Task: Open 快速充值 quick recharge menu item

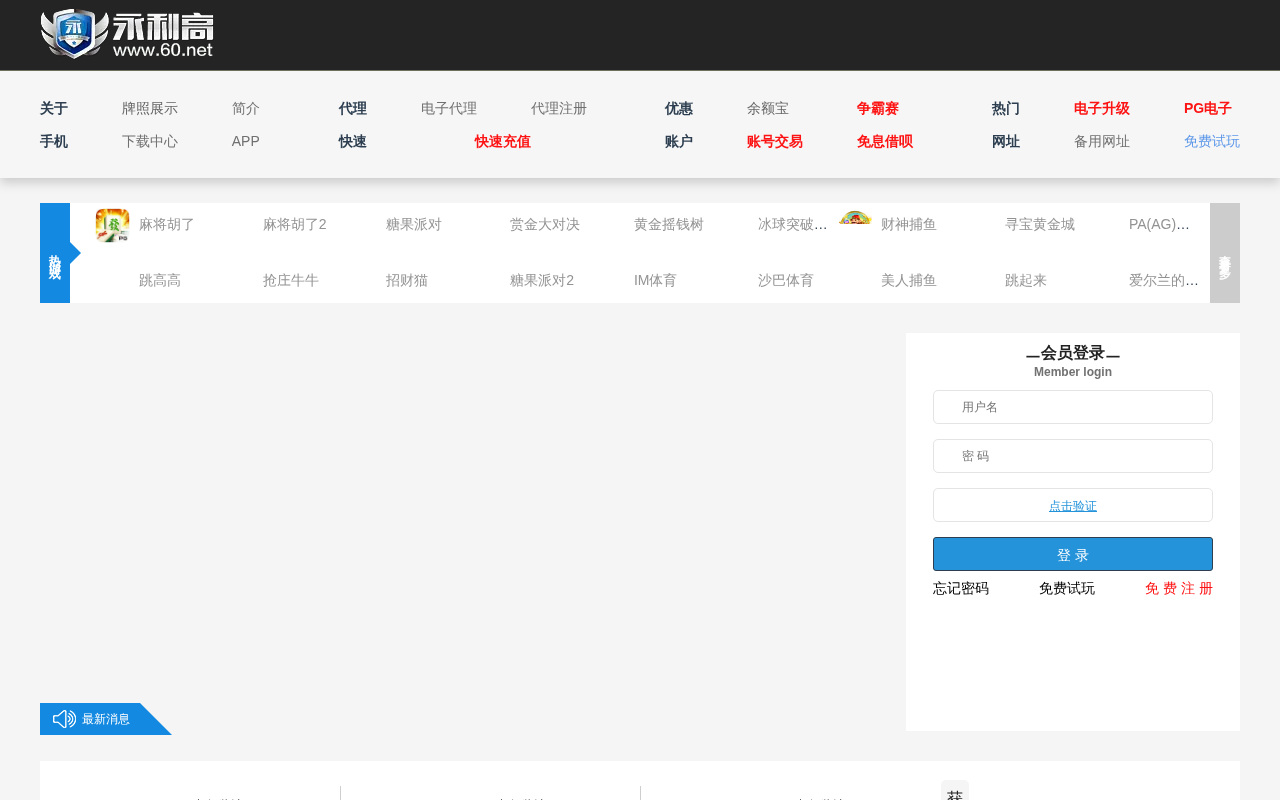Action: [502, 142]
